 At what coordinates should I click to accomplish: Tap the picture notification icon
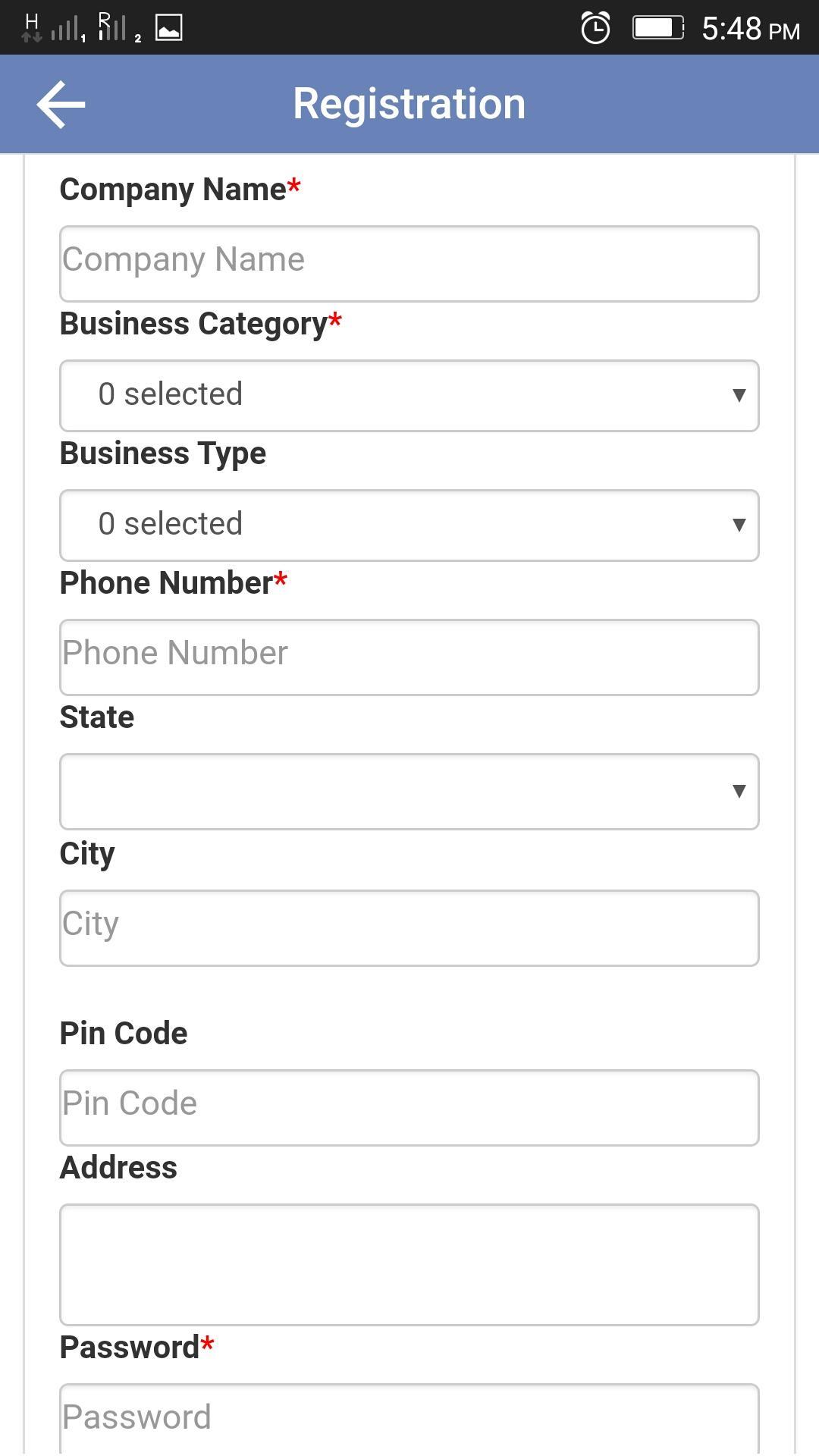[x=168, y=28]
